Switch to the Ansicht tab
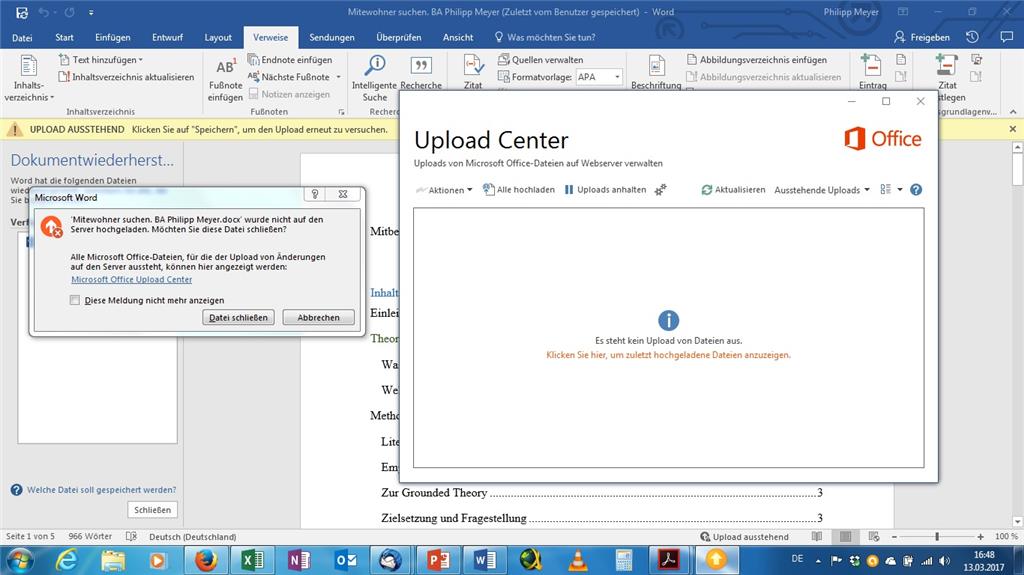1024x575 pixels. pos(458,37)
